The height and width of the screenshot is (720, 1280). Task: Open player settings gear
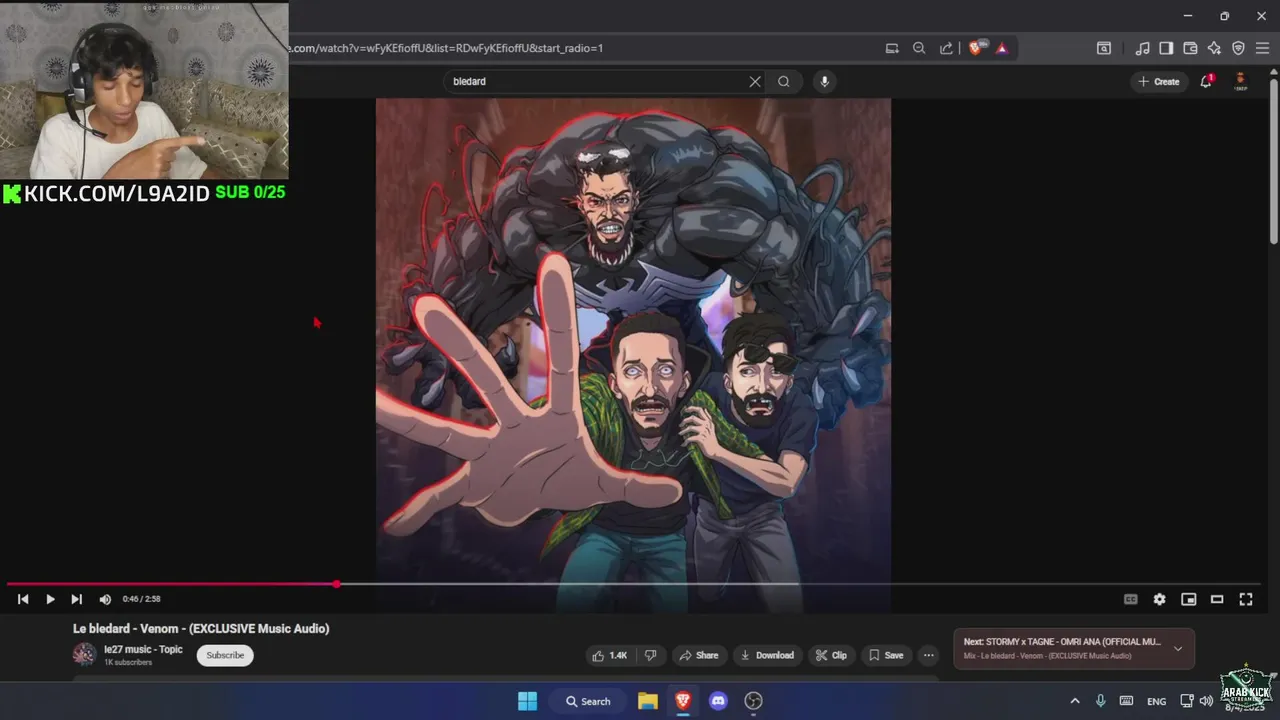[1159, 599]
